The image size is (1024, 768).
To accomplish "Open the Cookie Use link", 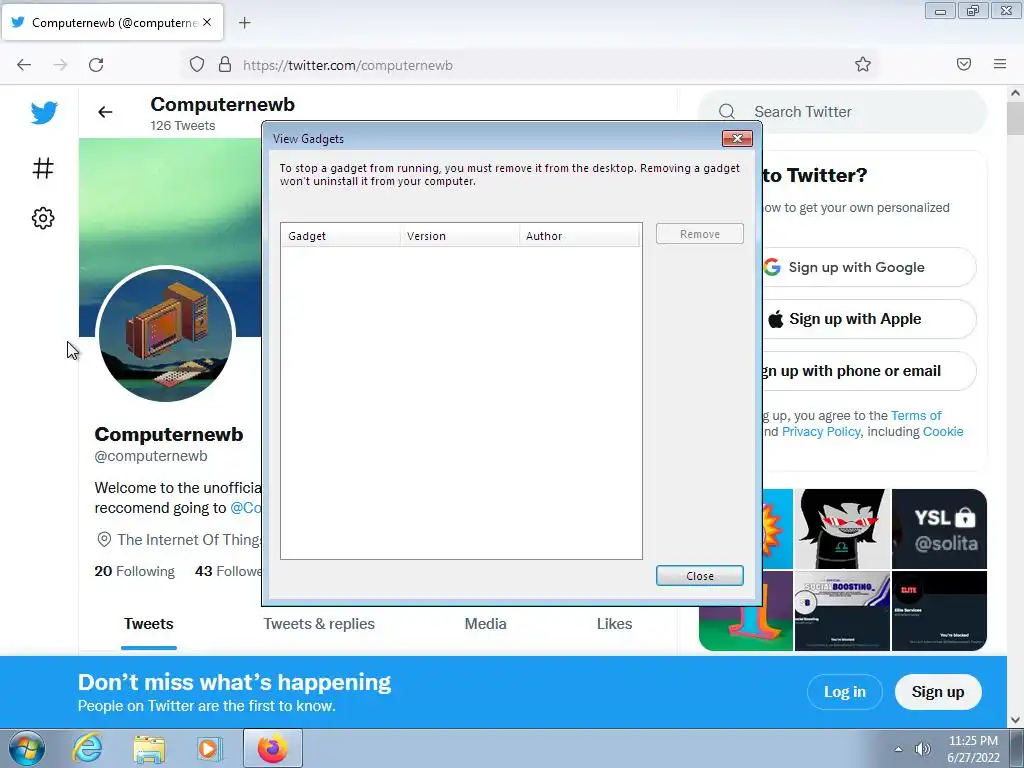I will (943, 432).
